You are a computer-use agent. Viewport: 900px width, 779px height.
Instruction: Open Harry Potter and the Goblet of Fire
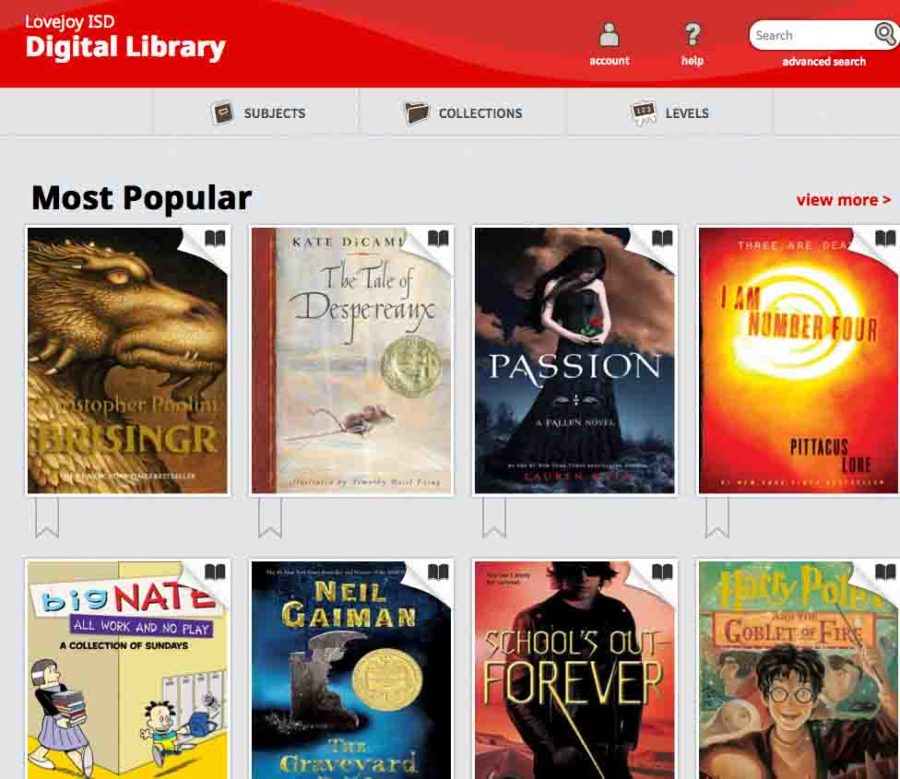pos(798,670)
